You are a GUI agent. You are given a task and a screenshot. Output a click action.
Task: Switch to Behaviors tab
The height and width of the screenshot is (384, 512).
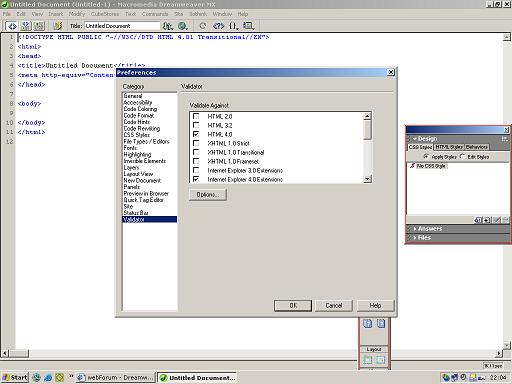click(x=477, y=147)
